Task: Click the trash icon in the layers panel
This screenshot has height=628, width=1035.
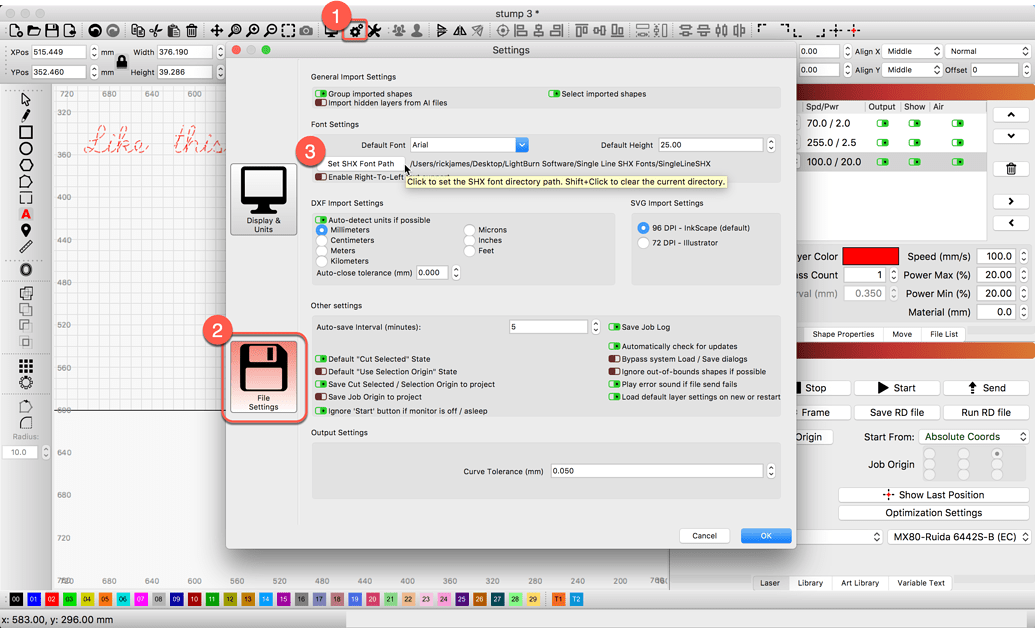Action: [x=1011, y=169]
